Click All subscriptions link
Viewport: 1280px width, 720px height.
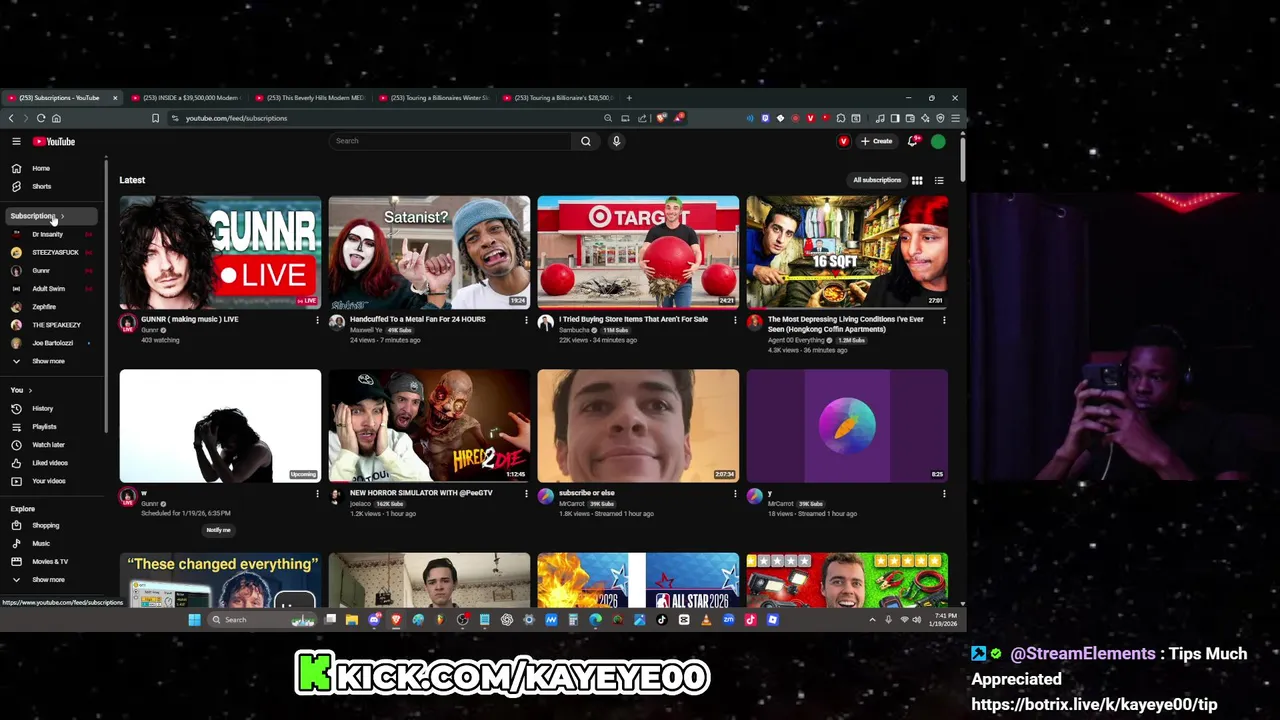click(x=877, y=180)
